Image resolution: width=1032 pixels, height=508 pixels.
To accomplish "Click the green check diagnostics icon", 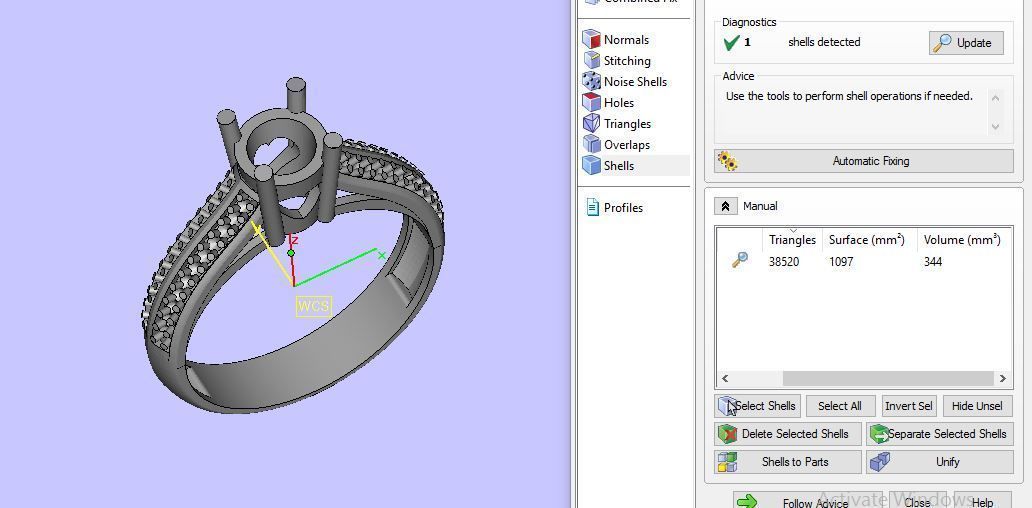I will [x=731, y=43].
